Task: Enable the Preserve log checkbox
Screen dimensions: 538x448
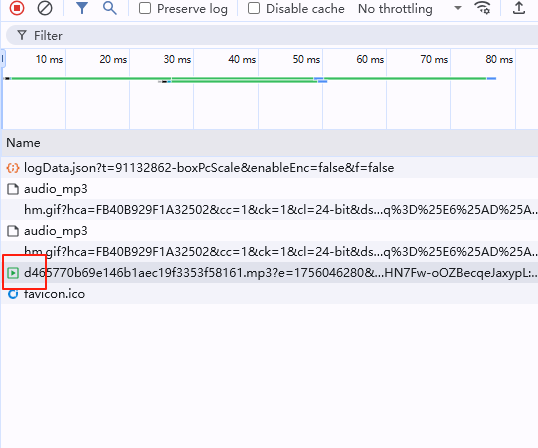Action: 145,8
